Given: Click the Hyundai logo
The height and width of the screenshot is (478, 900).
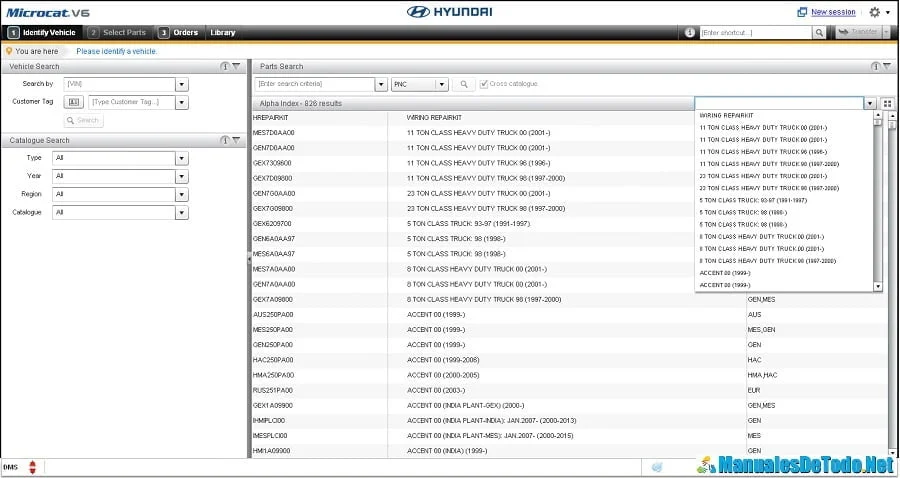Looking at the screenshot, I should pos(449,11).
